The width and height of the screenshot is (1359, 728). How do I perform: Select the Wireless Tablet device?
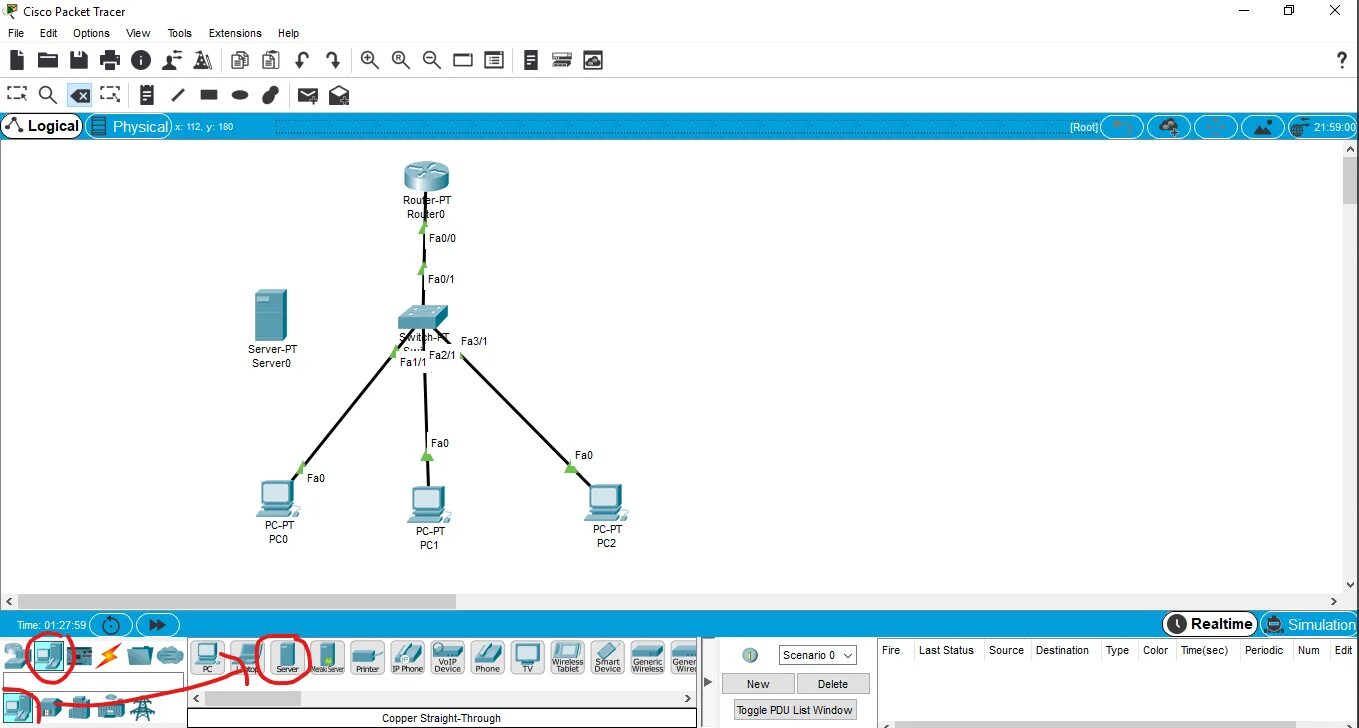(x=567, y=657)
